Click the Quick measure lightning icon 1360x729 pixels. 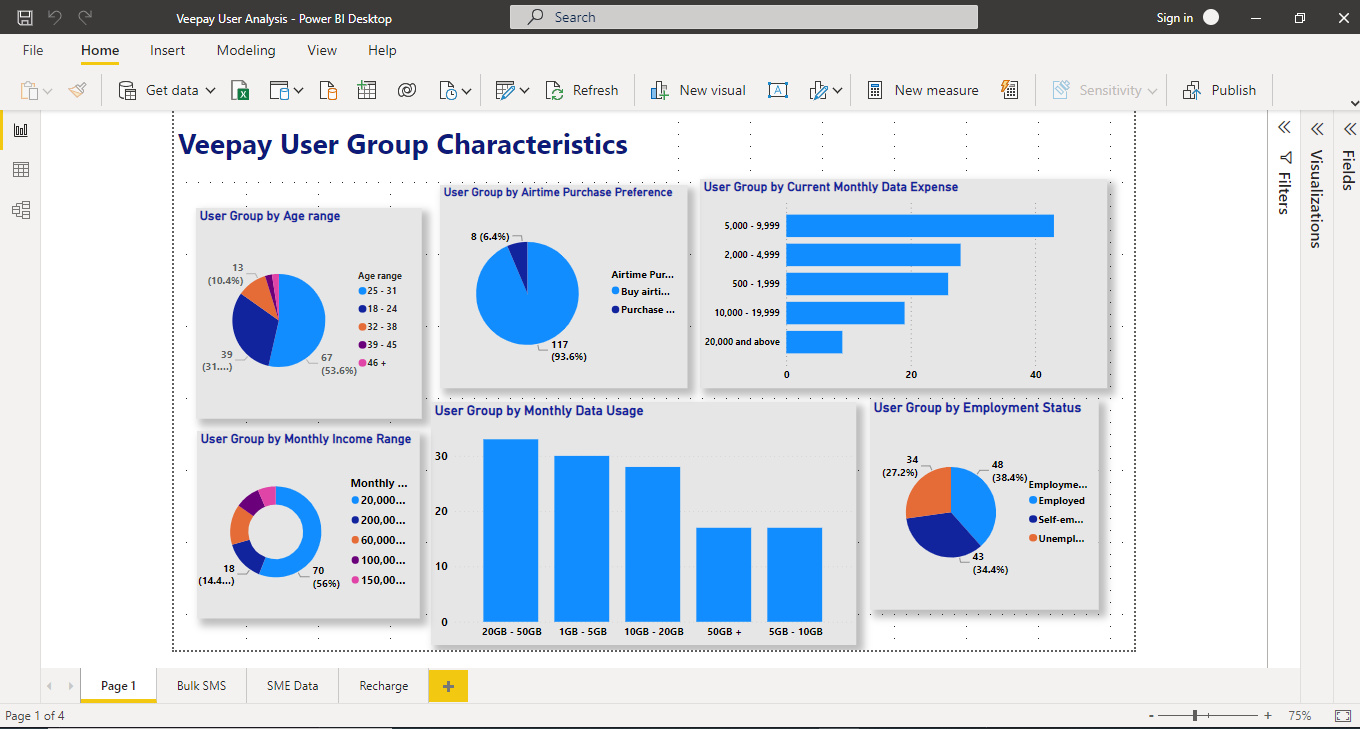tap(1009, 90)
